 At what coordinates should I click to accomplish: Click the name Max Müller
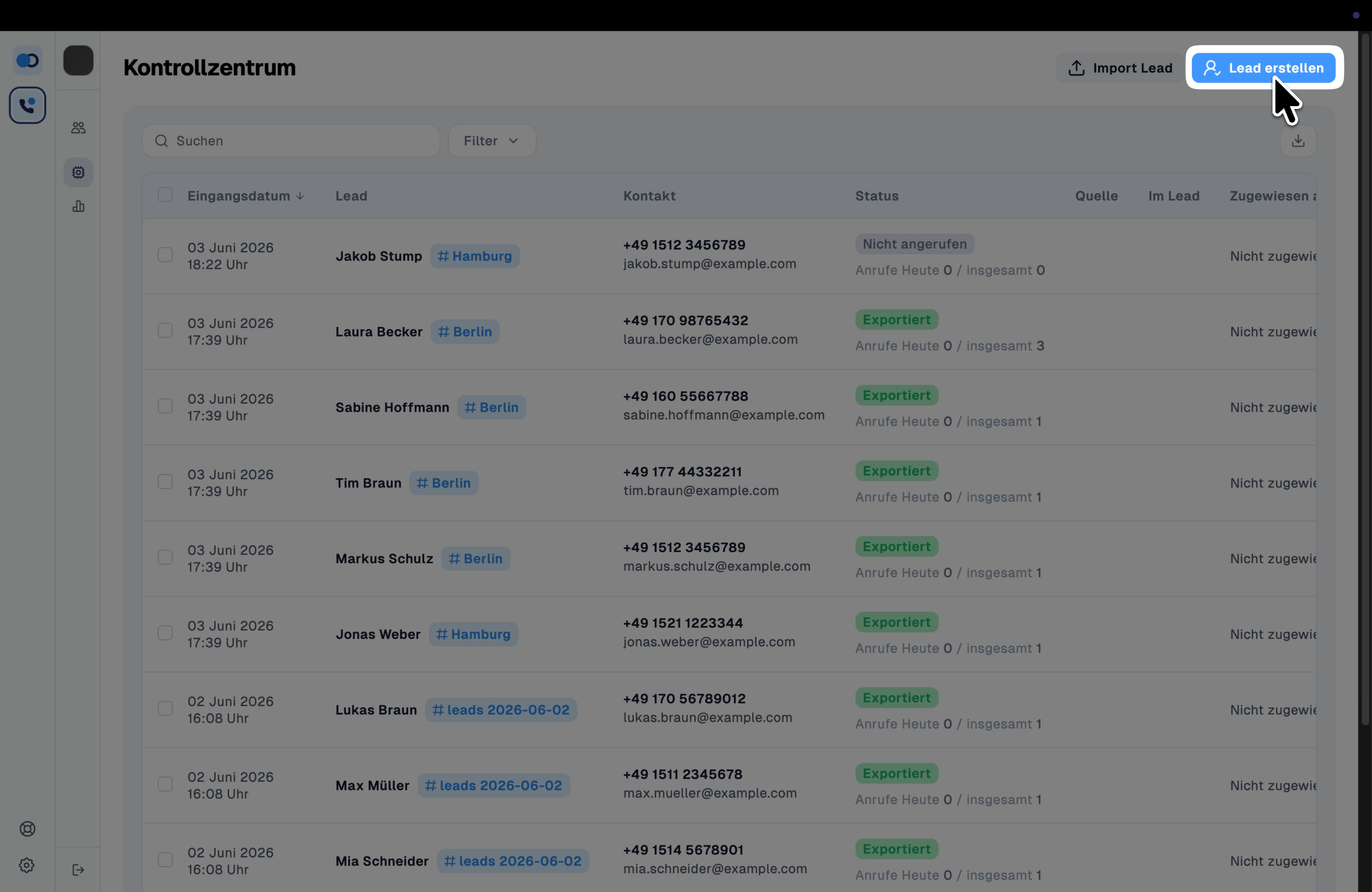[x=372, y=785]
